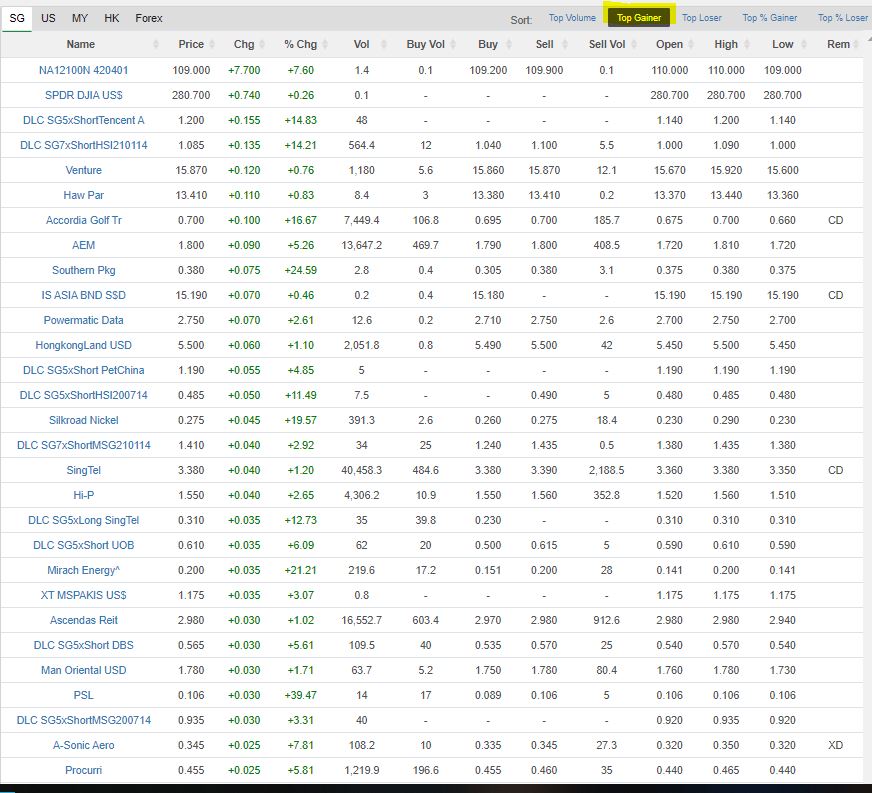Click AEM volume 13,647.2
Image resolution: width=872 pixels, height=793 pixels.
(x=361, y=246)
